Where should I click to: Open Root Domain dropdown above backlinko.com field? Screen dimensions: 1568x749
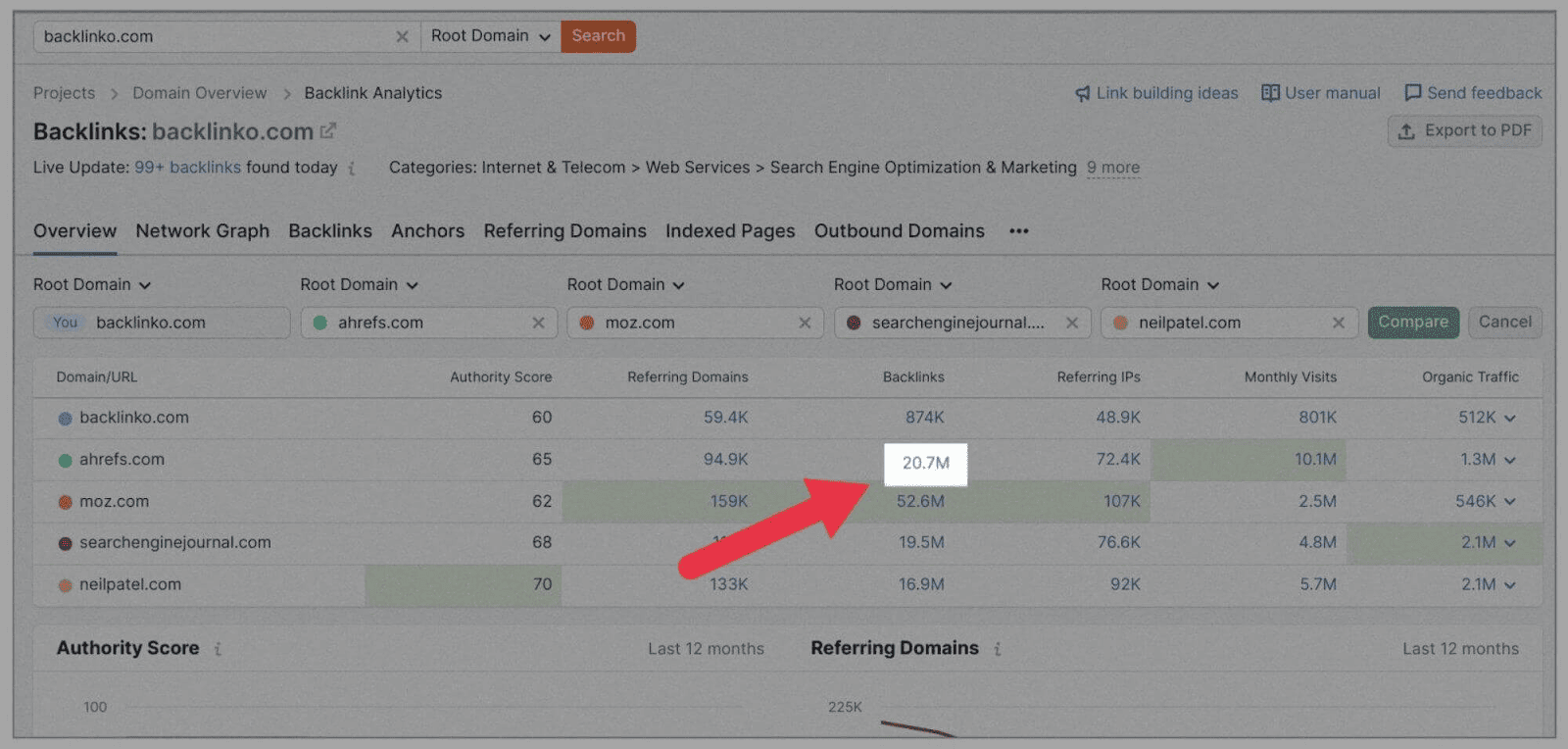coord(92,285)
